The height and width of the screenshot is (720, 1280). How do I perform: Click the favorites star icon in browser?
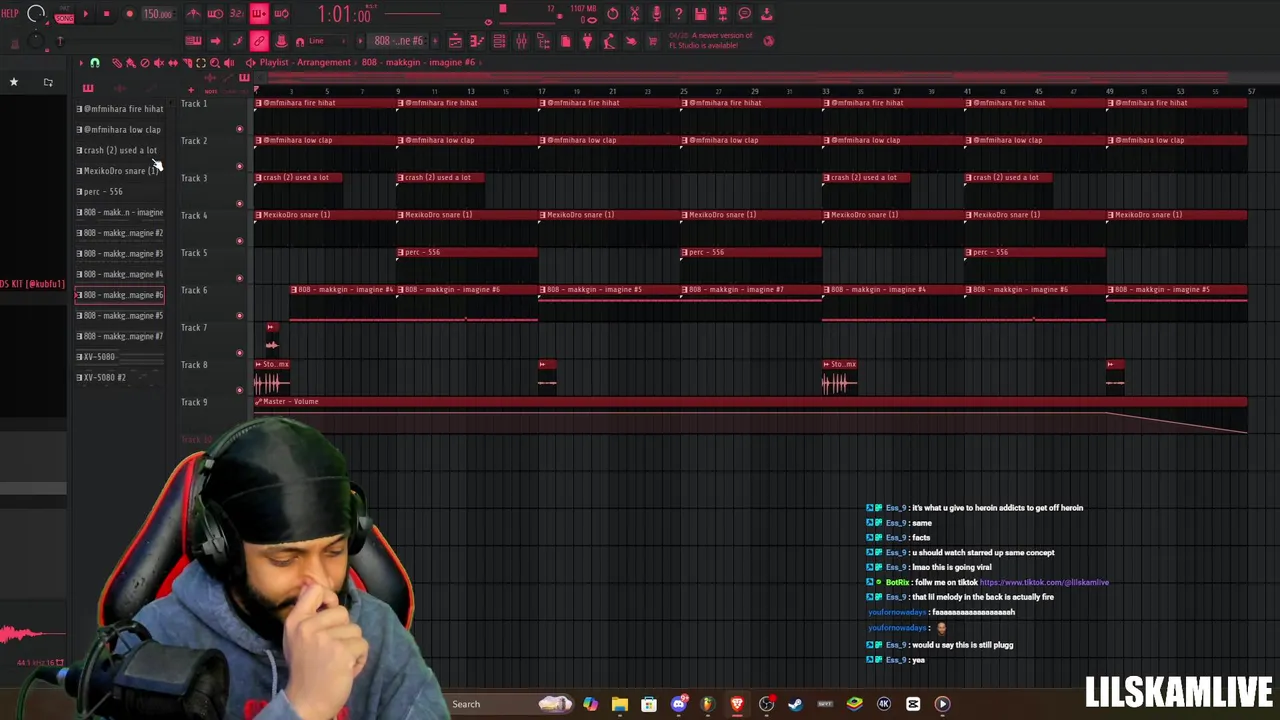[x=14, y=82]
